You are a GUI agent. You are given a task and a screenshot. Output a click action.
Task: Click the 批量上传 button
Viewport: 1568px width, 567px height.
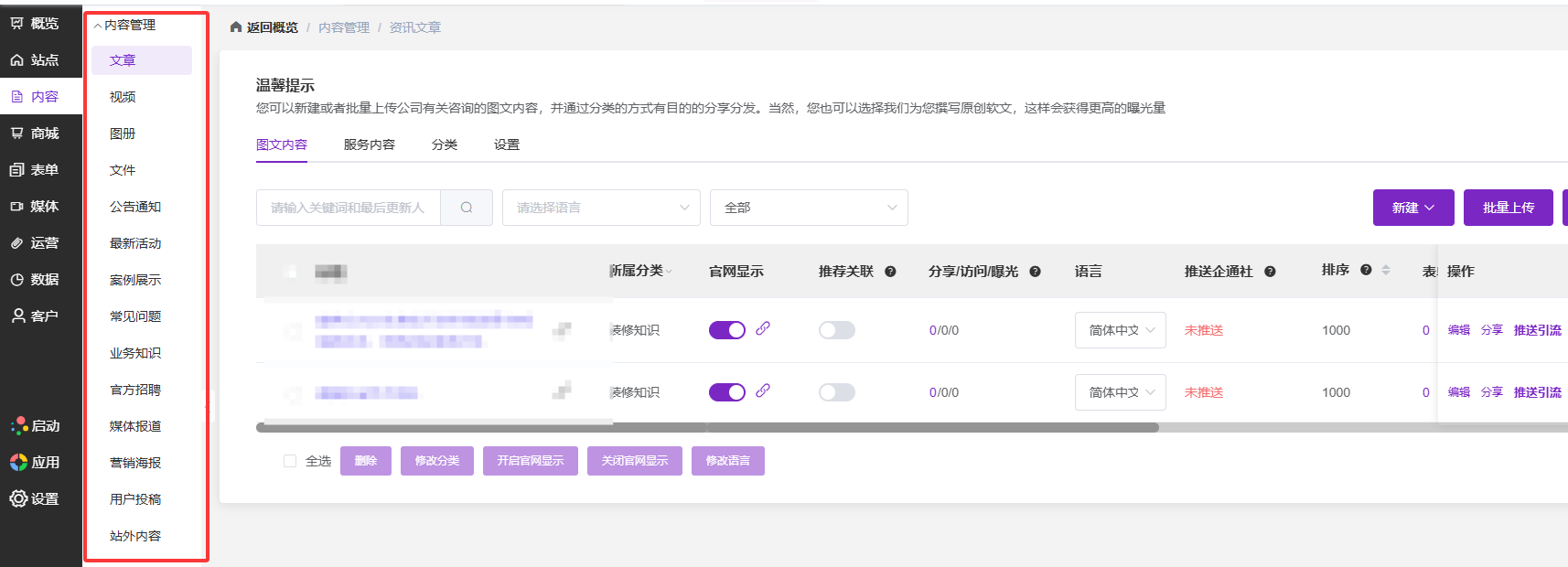click(x=1508, y=208)
